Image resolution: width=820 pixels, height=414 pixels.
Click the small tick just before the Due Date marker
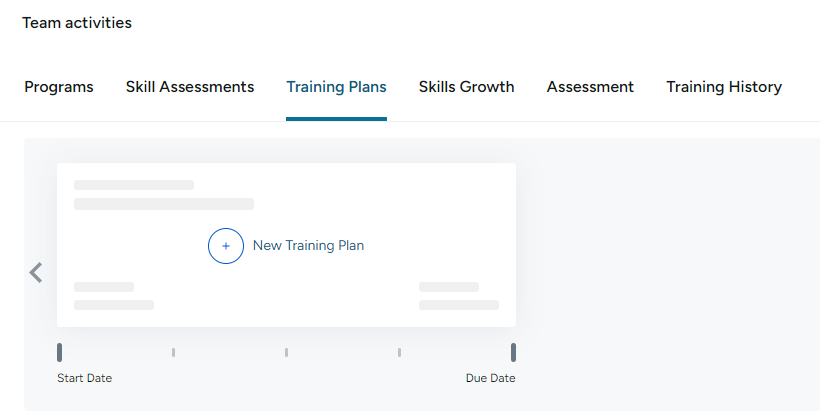point(400,352)
